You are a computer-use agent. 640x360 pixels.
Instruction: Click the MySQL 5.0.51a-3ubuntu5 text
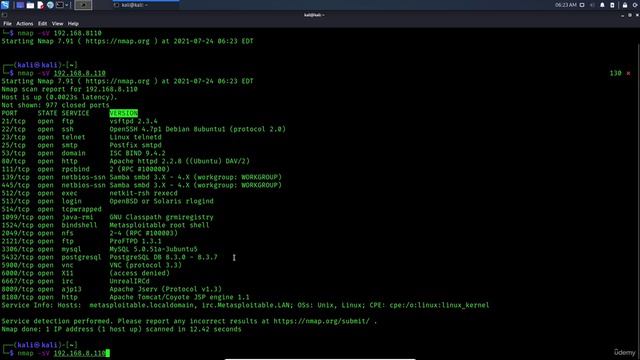tap(153, 249)
